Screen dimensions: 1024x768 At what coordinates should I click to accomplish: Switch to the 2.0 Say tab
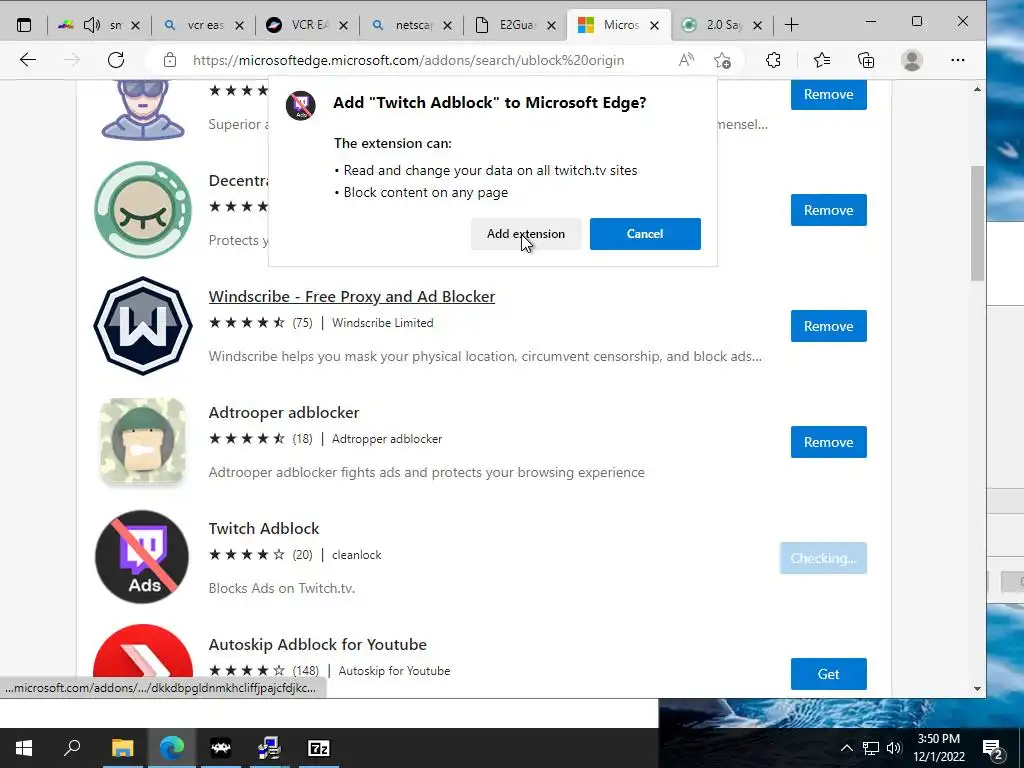(721, 25)
